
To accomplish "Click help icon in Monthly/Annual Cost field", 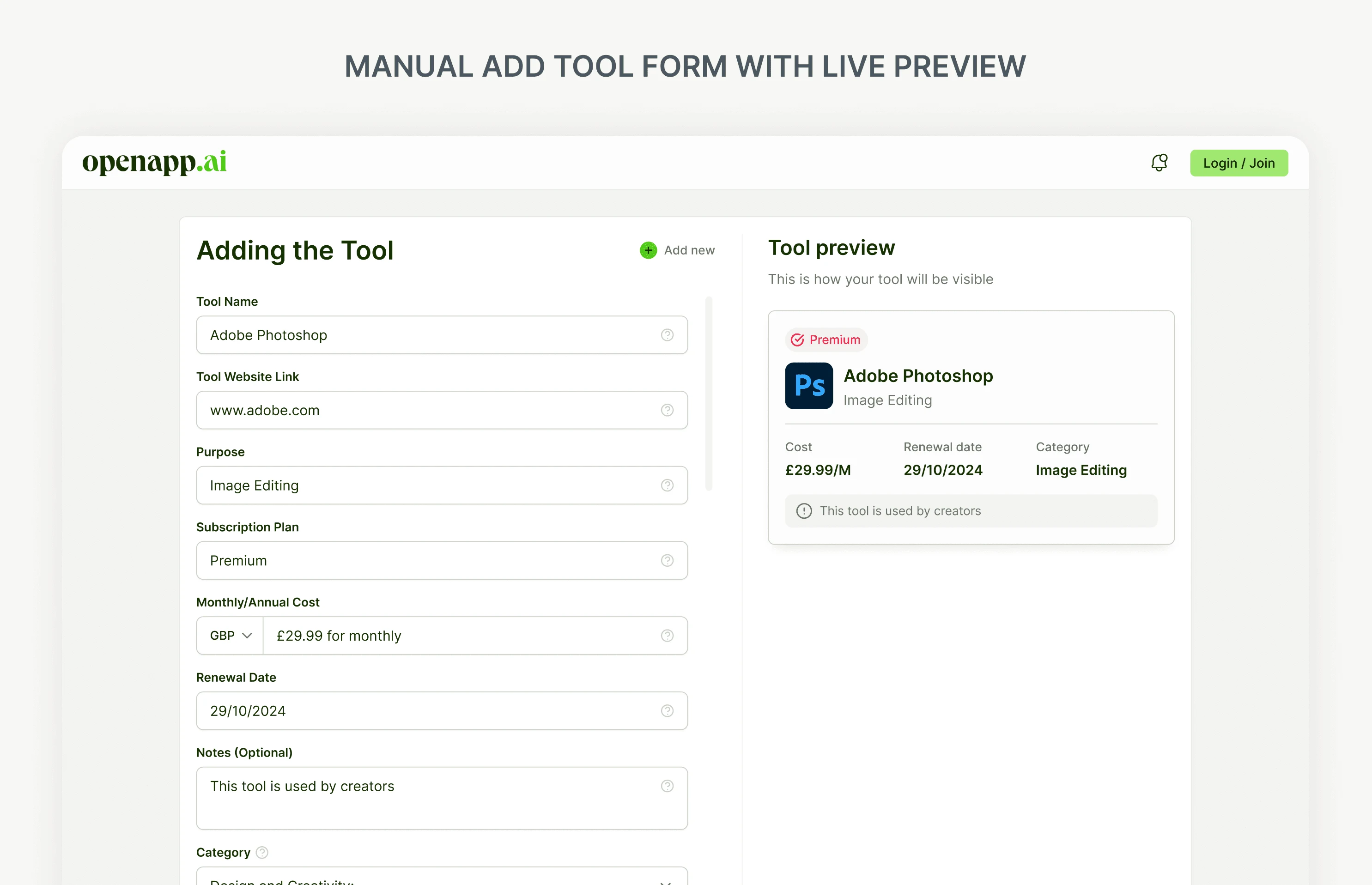I will [x=667, y=636].
